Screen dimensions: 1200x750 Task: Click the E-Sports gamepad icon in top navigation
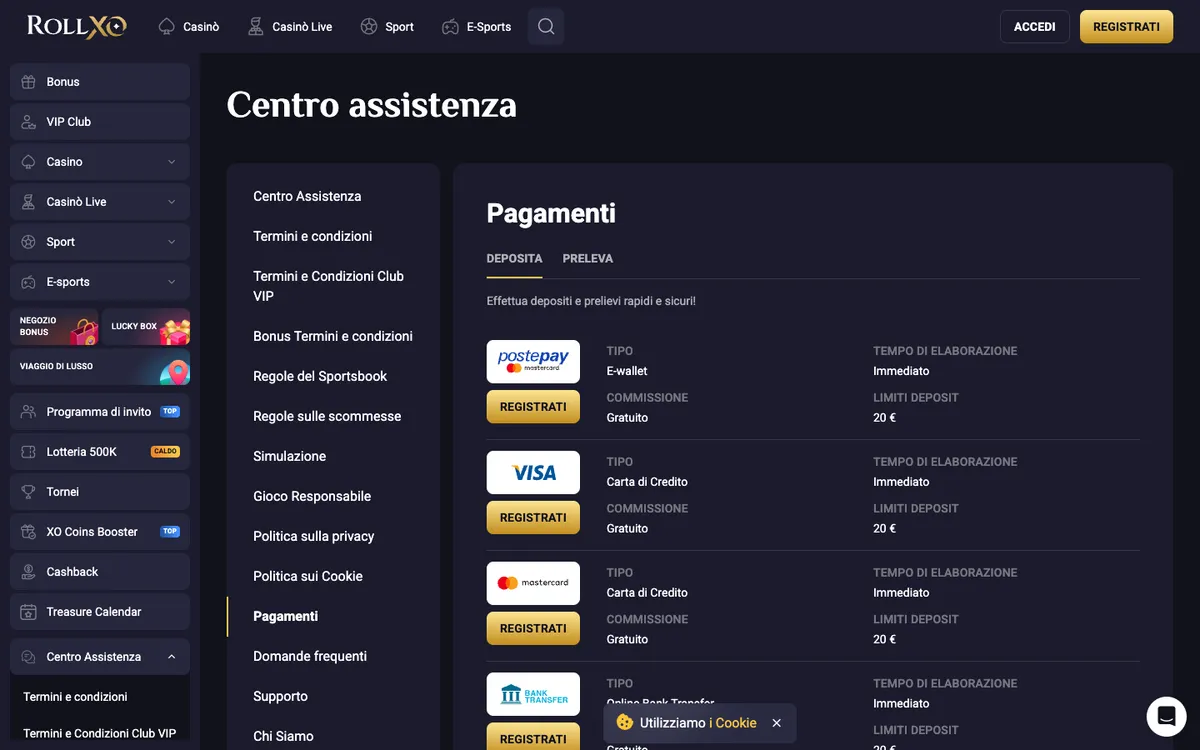(x=450, y=27)
